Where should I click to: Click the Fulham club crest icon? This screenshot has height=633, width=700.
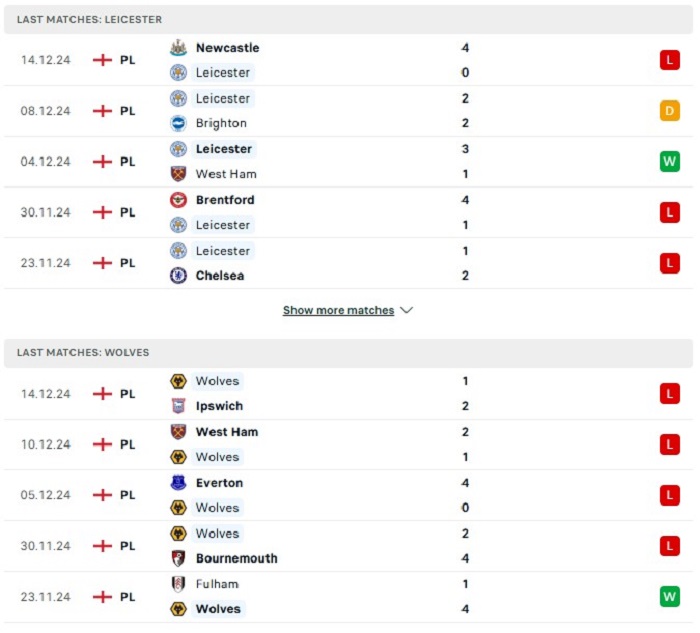coord(178,584)
